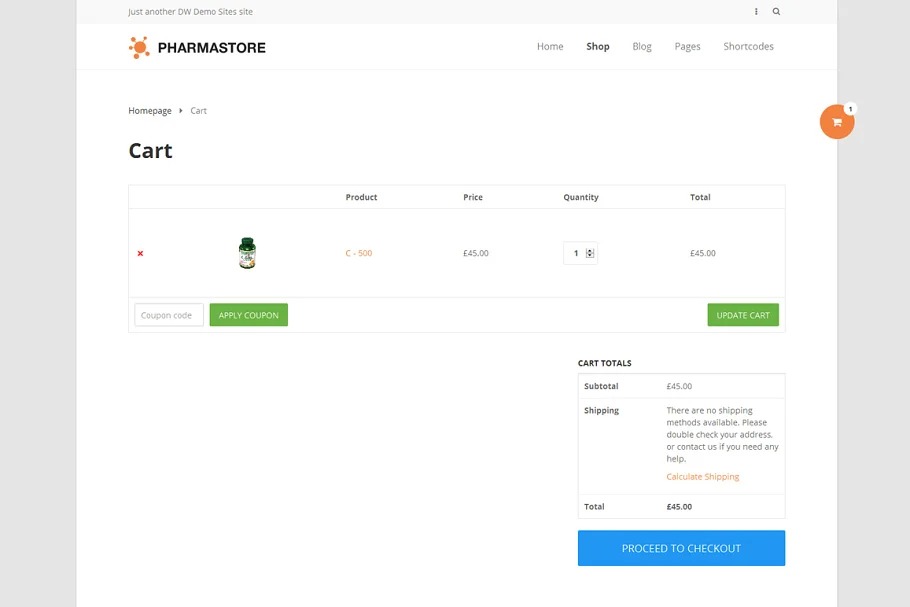
Task: Click the Pharmastore logo
Action: pos(197,47)
